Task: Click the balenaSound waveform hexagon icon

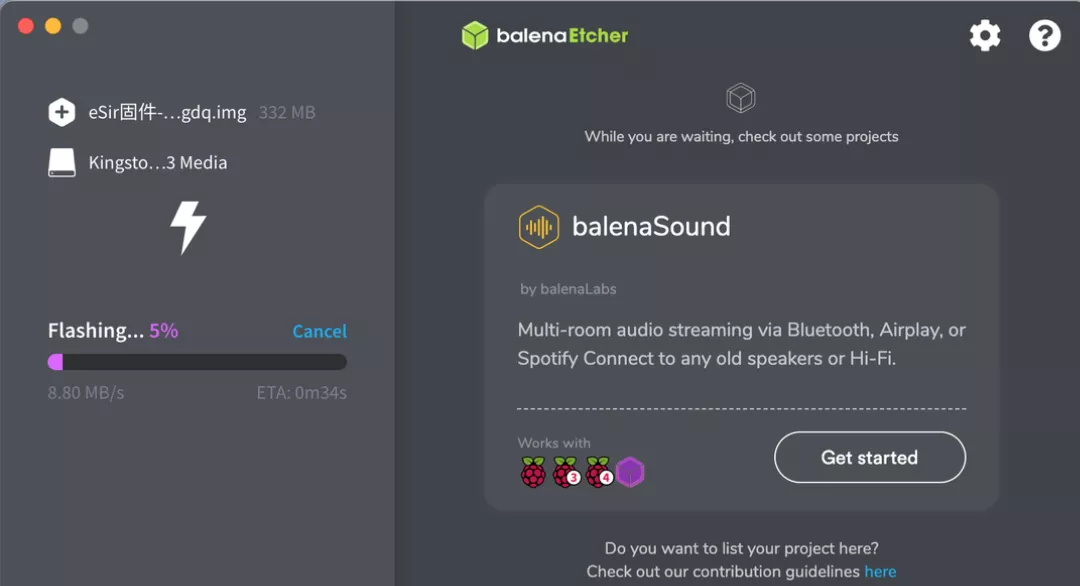Action: point(539,227)
